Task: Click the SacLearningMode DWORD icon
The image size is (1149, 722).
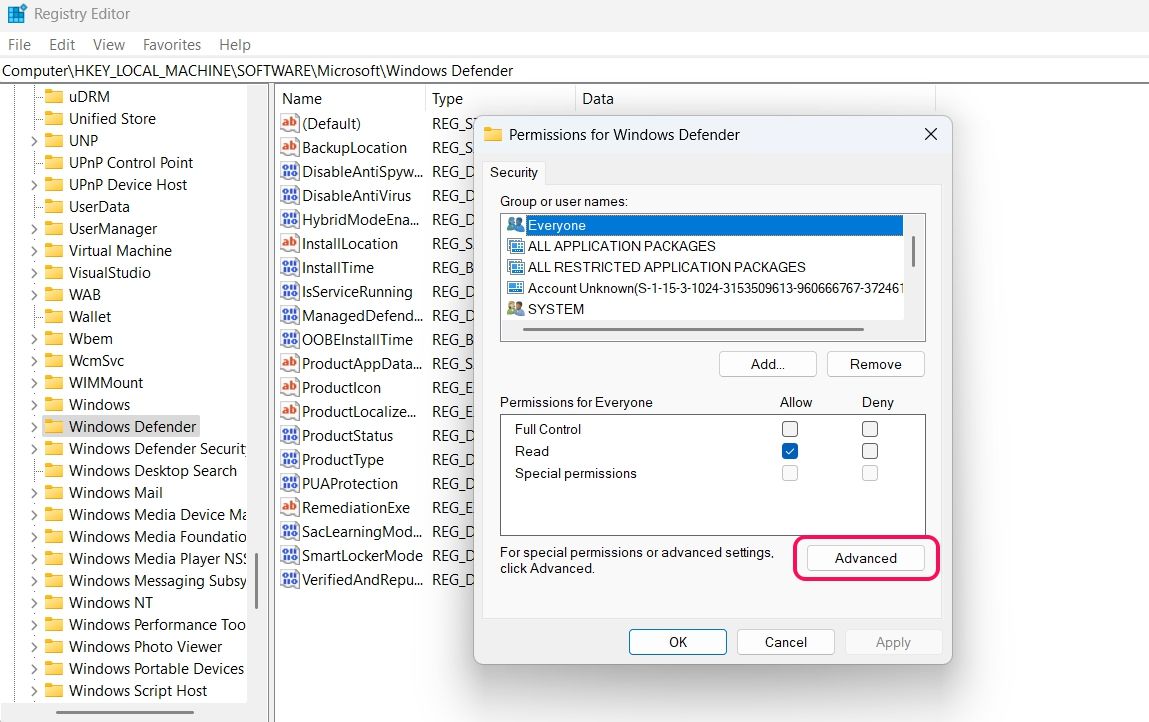Action: pos(289,531)
